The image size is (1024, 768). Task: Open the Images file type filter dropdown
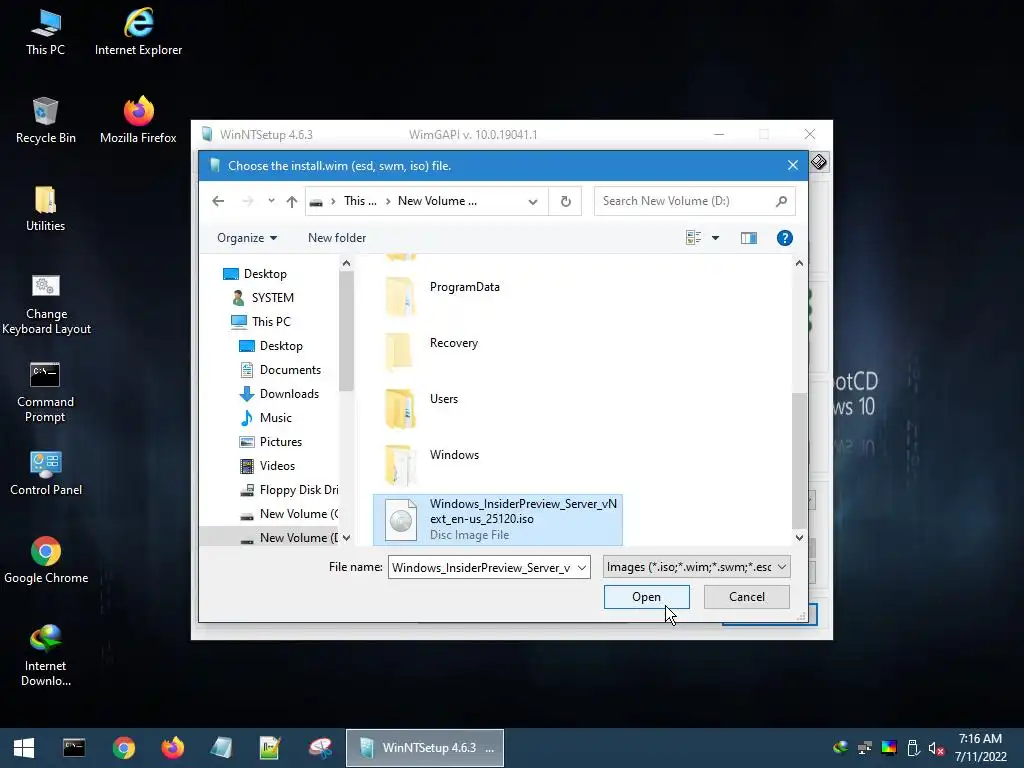pos(696,567)
